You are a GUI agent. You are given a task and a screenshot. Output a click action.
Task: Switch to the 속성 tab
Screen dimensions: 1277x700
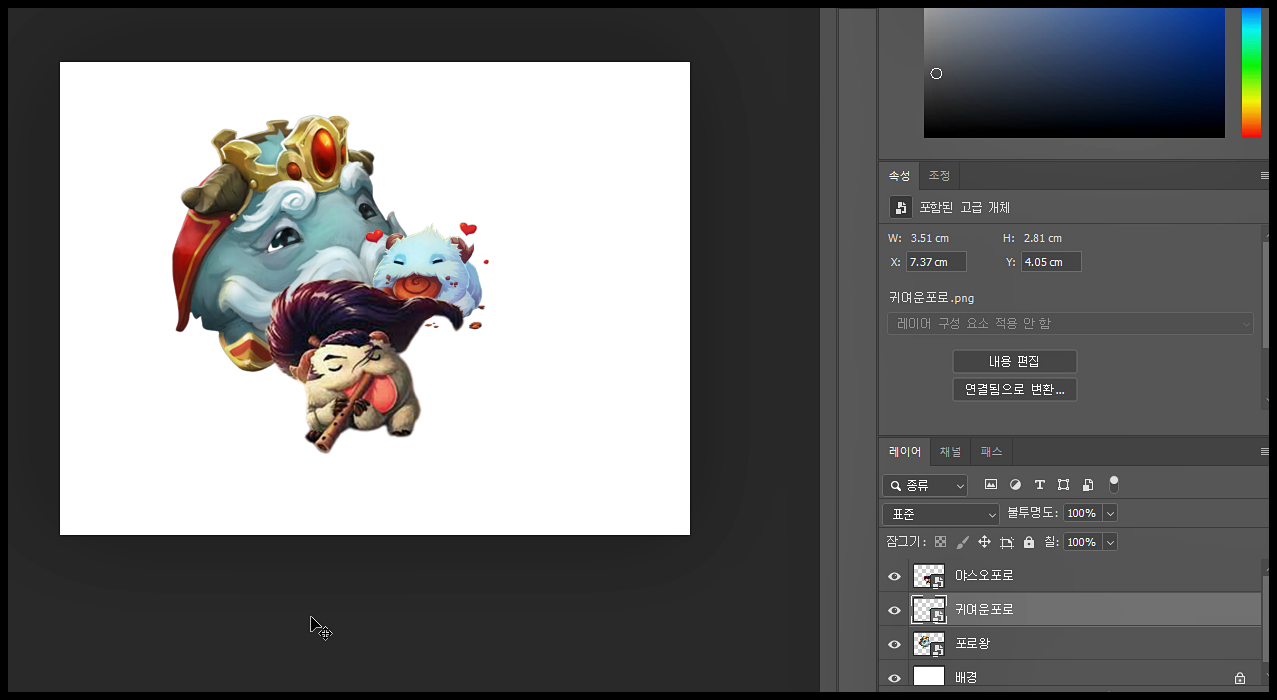[900, 175]
